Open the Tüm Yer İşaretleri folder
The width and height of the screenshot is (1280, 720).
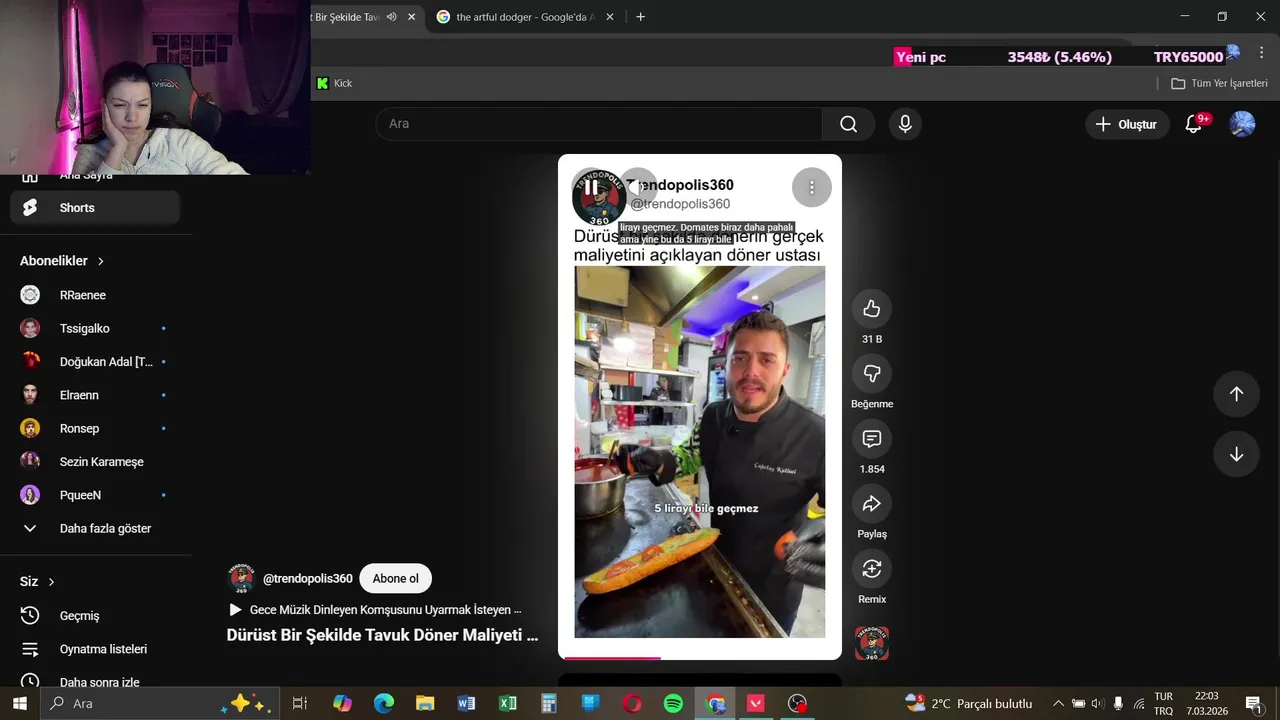[x=1219, y=83]
